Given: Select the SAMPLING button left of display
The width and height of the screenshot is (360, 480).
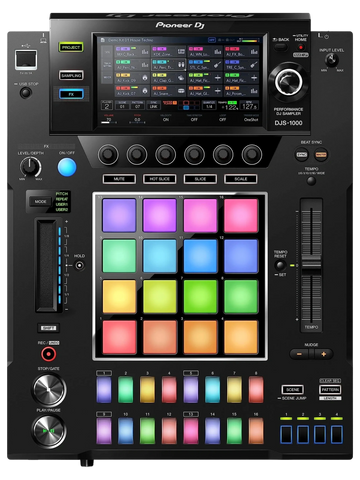Looking at the screenshot, I should click(71, 75).
